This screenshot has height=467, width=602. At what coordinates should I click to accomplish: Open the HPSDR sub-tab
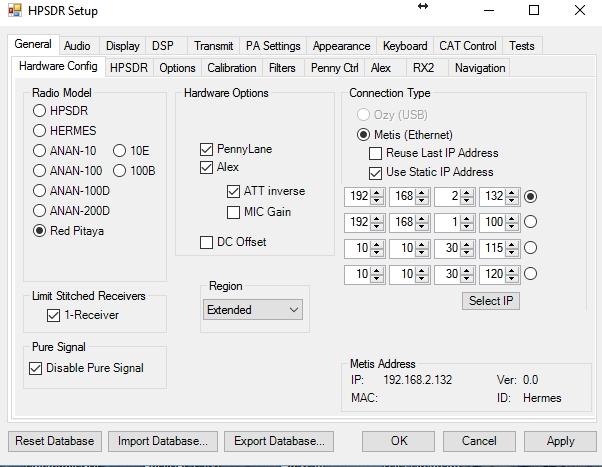click(129, 68)
